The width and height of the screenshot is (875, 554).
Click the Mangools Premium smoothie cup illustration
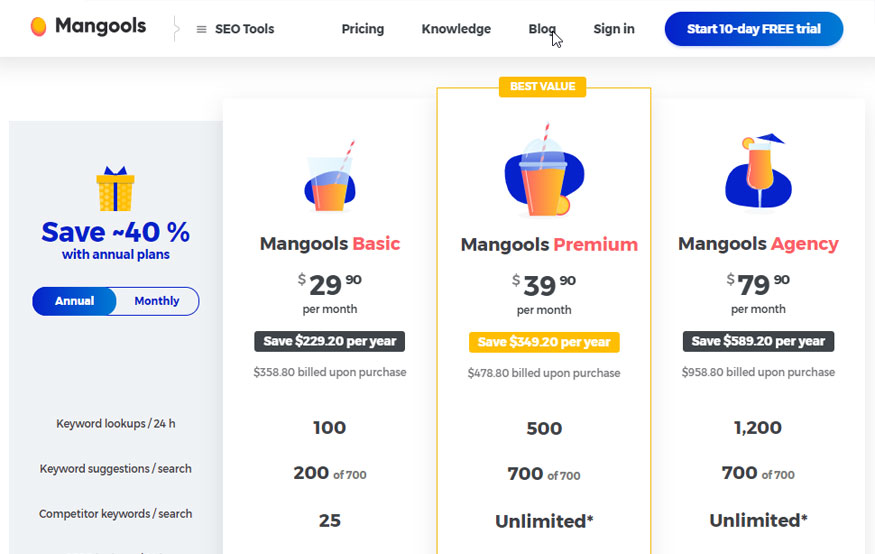pyautogui.click(x=544, y=170)
